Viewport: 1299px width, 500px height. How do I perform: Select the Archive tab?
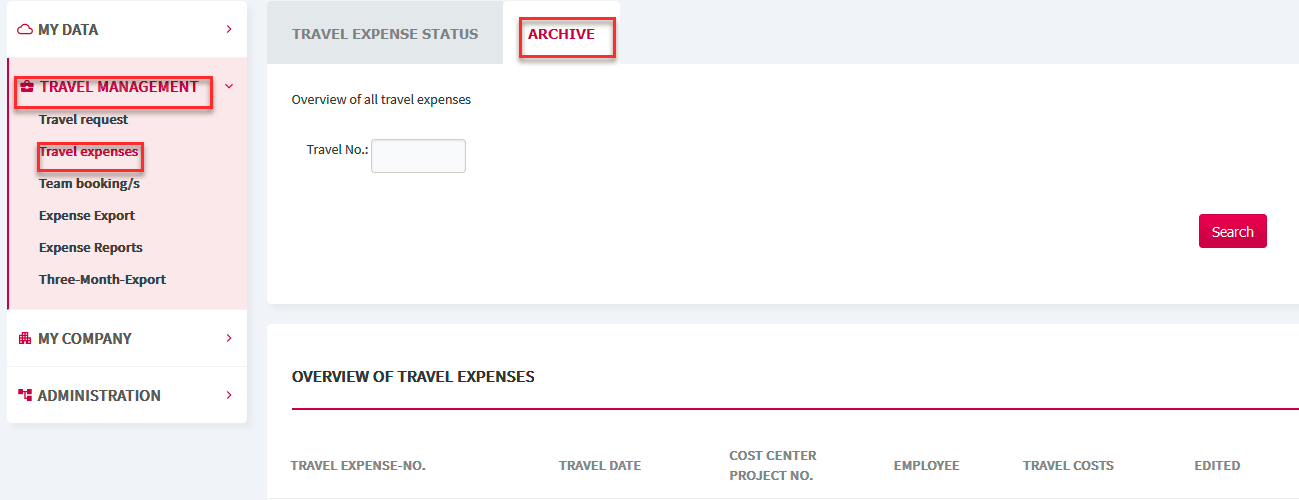pyautogui.click(x=561, y=34)
